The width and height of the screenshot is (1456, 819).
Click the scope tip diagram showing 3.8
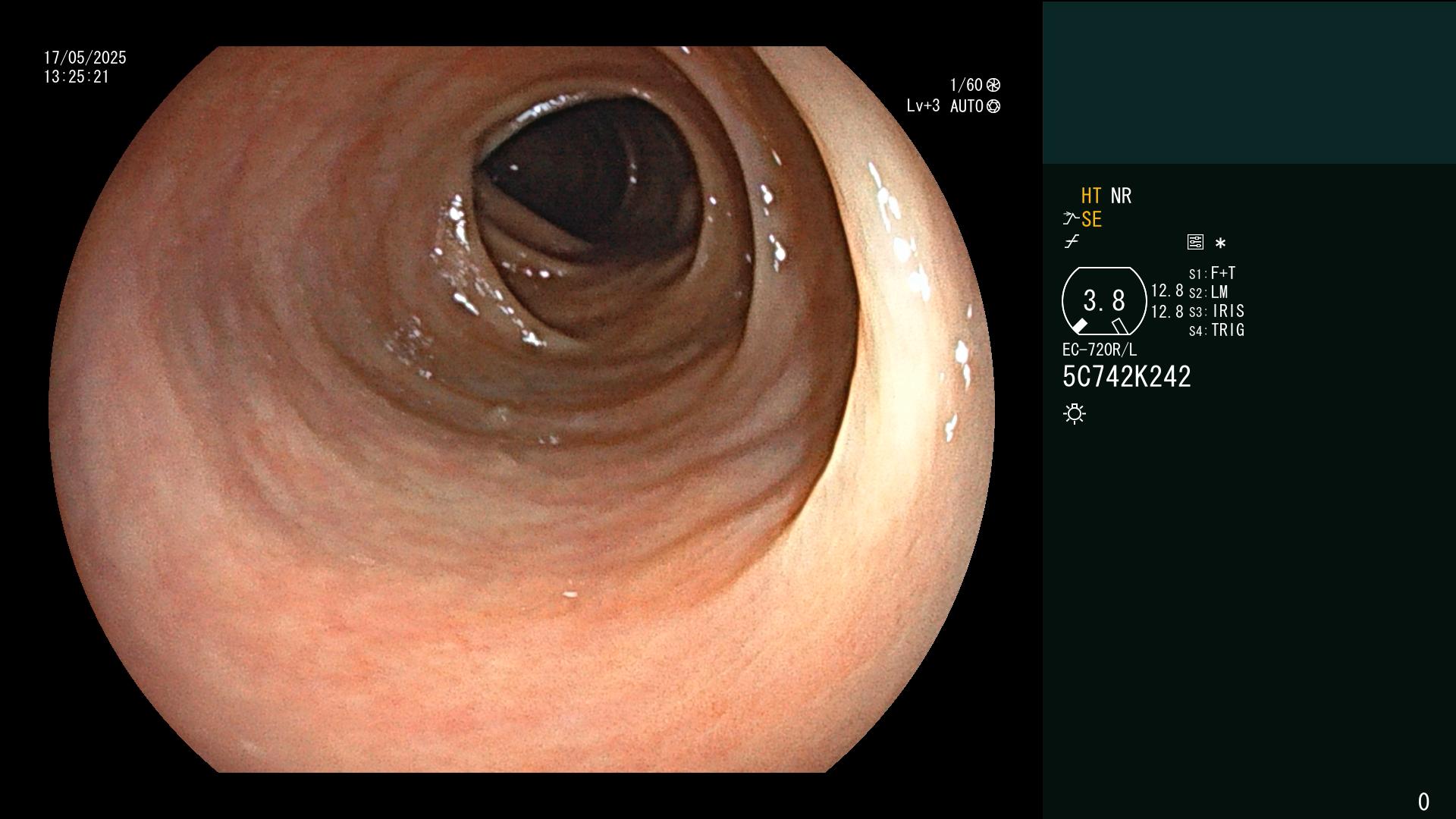pyautogui.click(x=1104, y=300)
